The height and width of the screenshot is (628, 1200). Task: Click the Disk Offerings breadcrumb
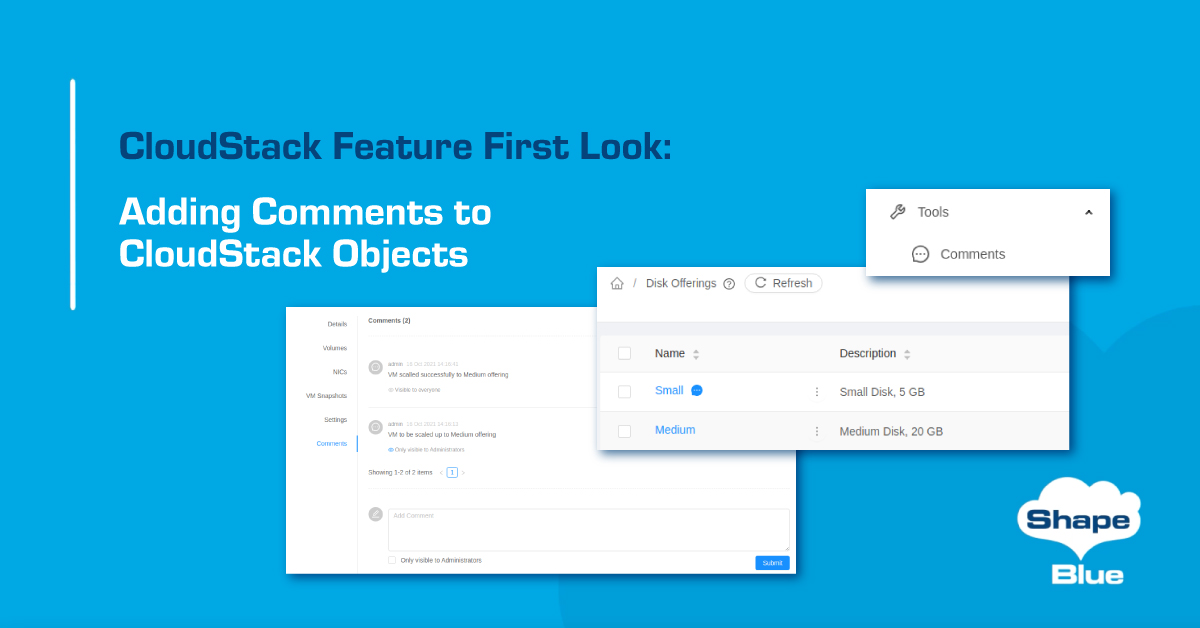click(x=681, y=283)
